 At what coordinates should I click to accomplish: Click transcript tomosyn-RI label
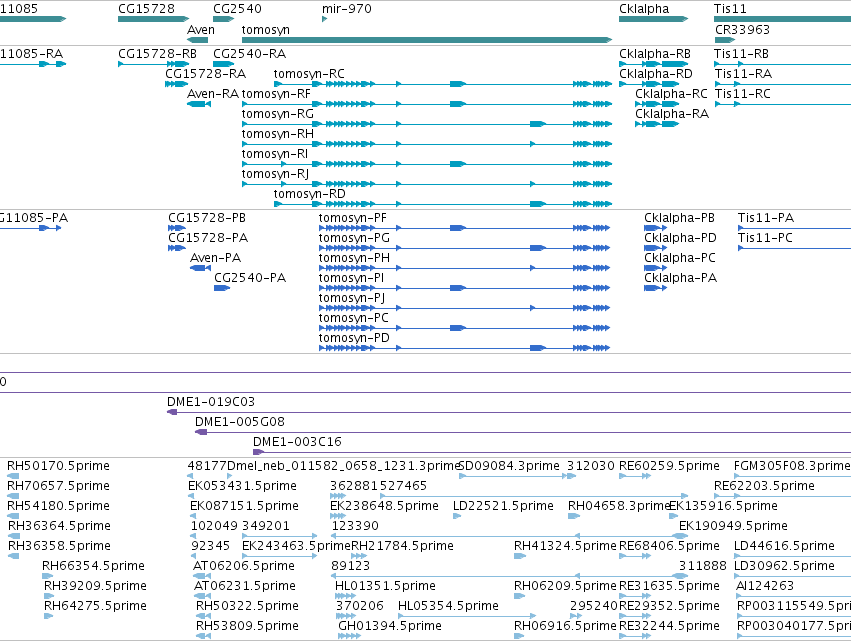coord(275,154)
